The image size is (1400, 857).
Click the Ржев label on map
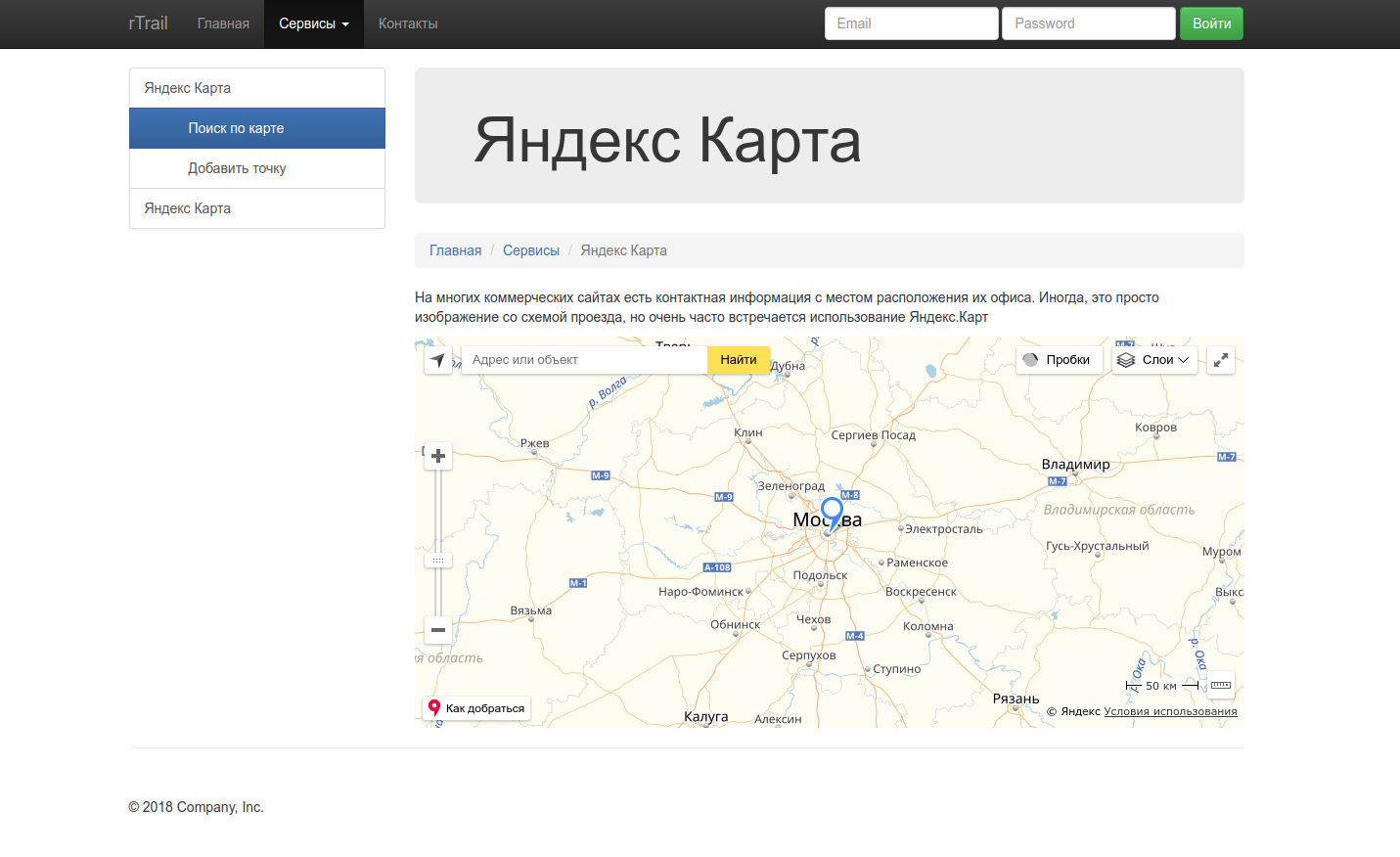click(535, 443)
